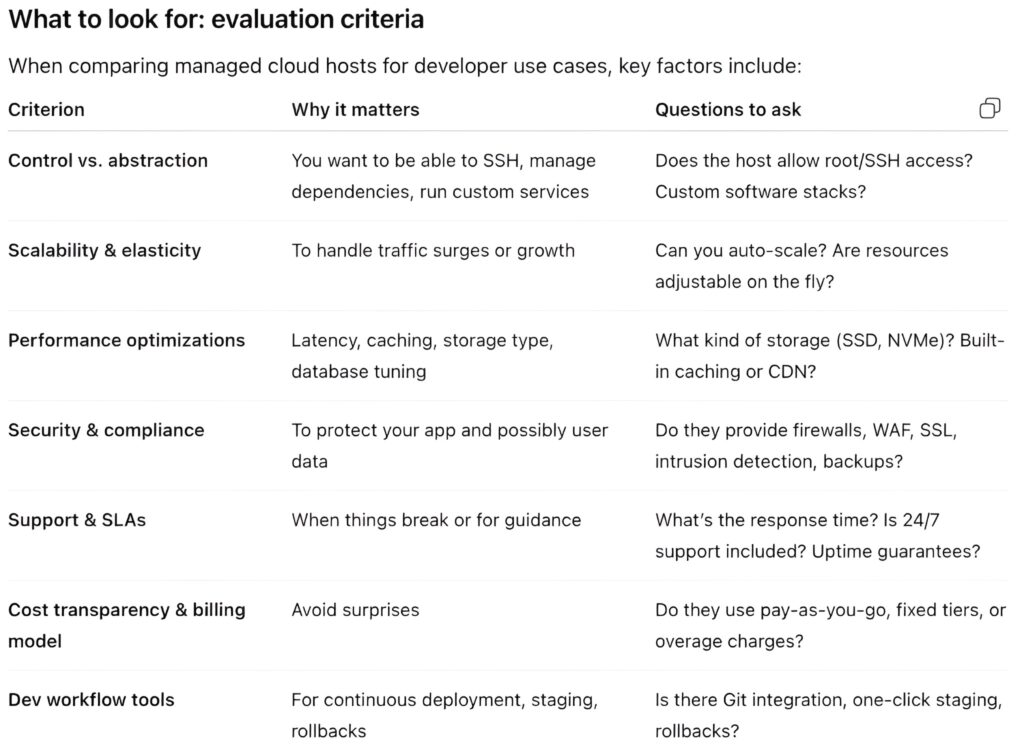Click the 'Questions to ask' column header
This screenshot has width=1024, height=749.
(x=728, y=110)
